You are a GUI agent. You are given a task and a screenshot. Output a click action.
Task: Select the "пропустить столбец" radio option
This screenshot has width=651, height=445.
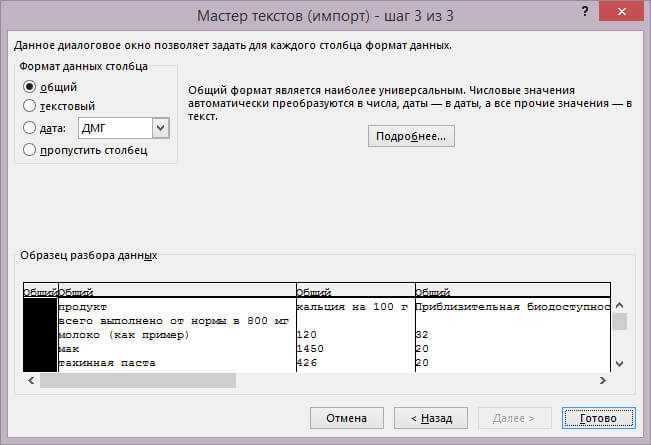(x=29, y=150)
